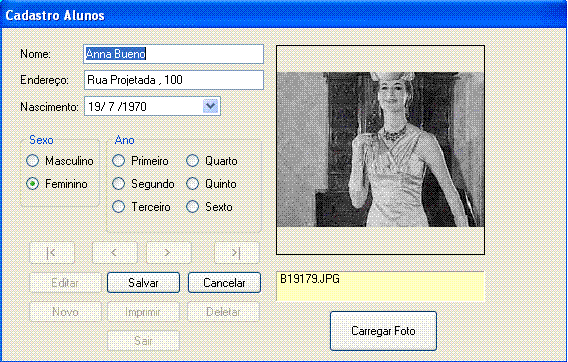Click the Cadastro Alunos title bar text
This screenshot has width=568, height=362.
point(55,16)
